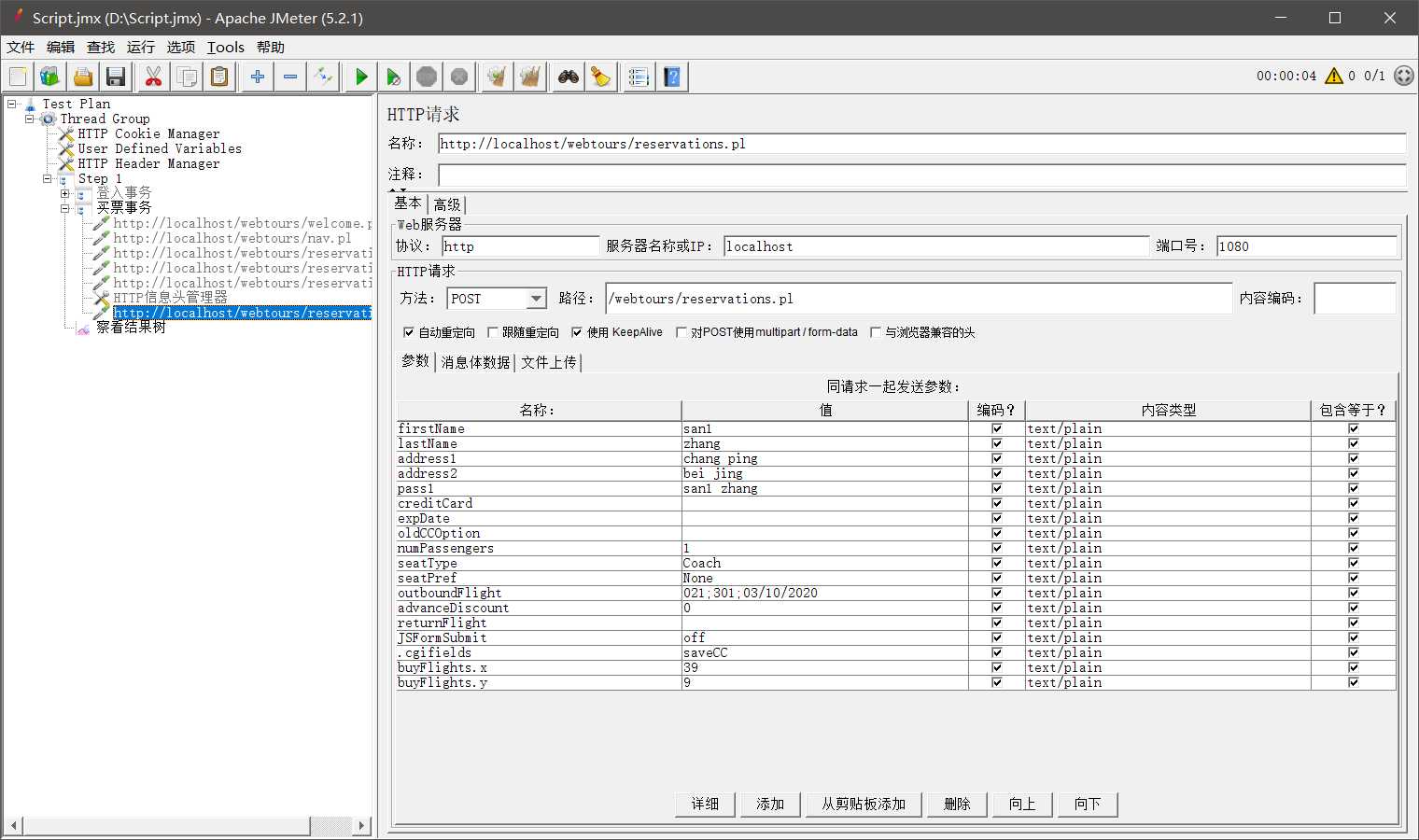
Task: Click the Reset search icon
Action: tap(600, 77)
